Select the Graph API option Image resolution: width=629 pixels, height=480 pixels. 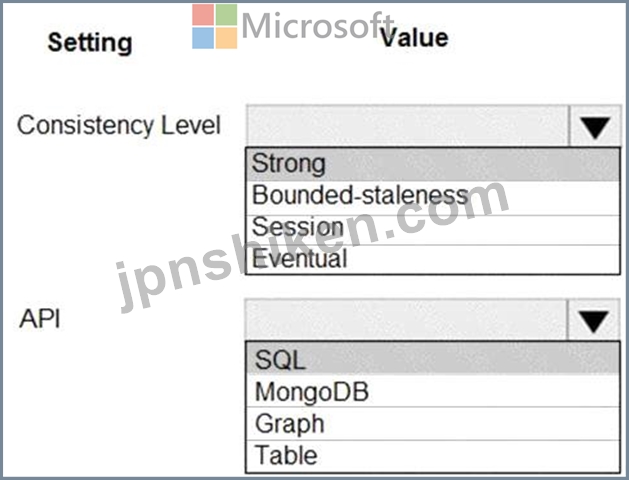coord(433,423)
